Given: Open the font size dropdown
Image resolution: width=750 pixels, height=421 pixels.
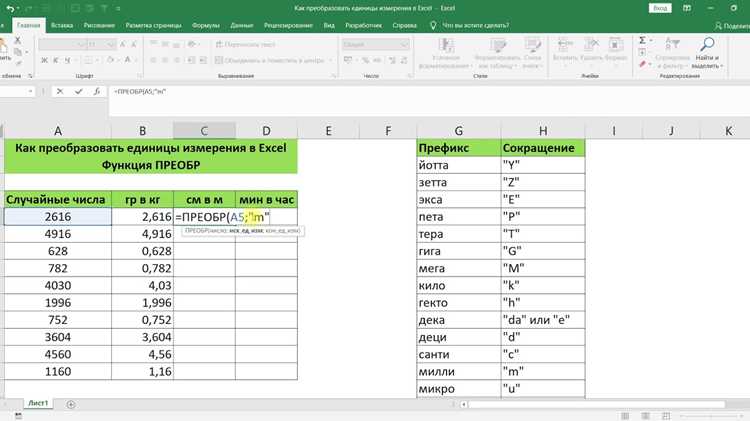Looking at the screenshot, I should point(111,44).
